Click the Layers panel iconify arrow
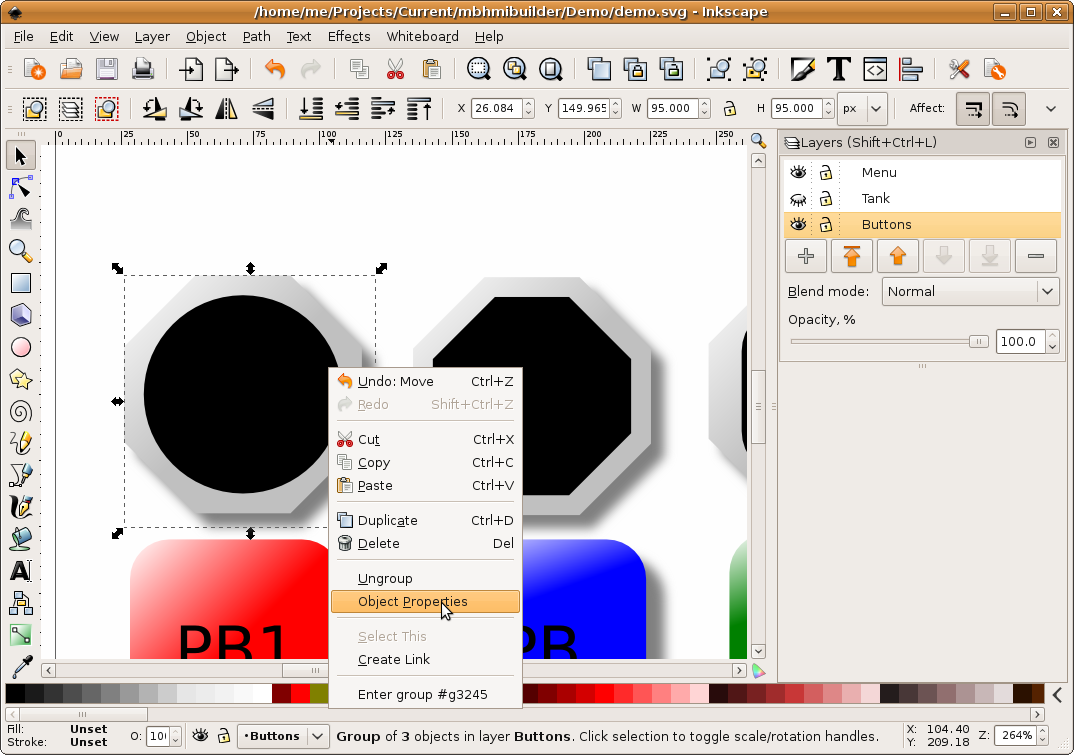Viewport: 1074px width, 755px height. [x=1030, y=143]
